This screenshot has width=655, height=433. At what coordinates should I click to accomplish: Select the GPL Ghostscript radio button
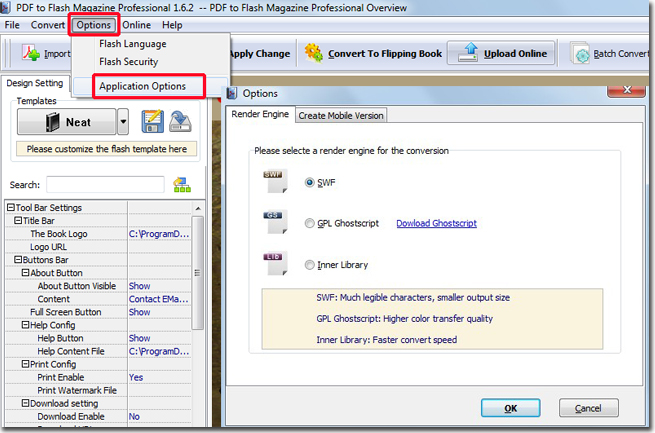[309, 223]
